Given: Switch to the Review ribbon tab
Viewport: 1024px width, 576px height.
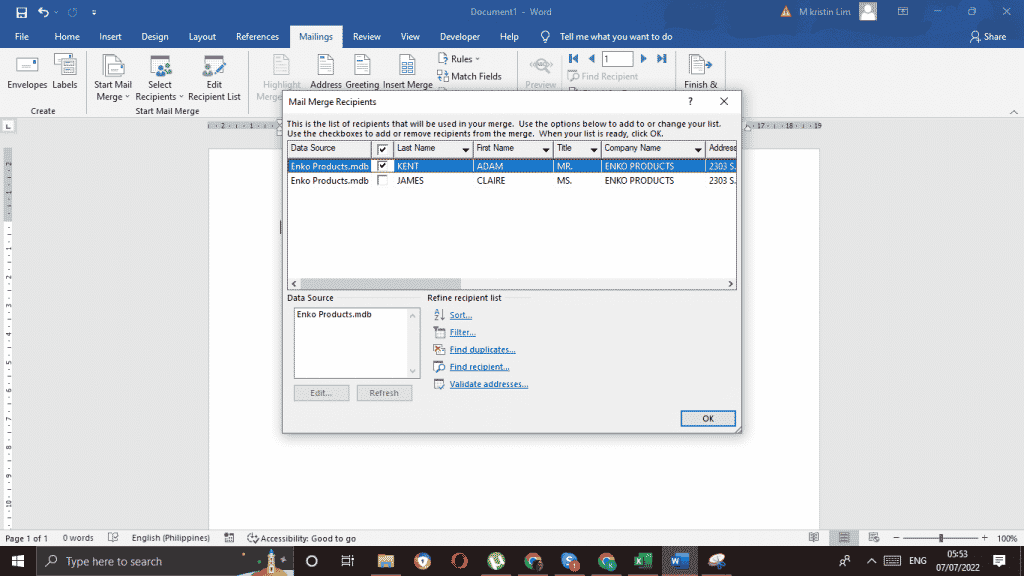Looking at the screenshot, I should coord(366,36).
